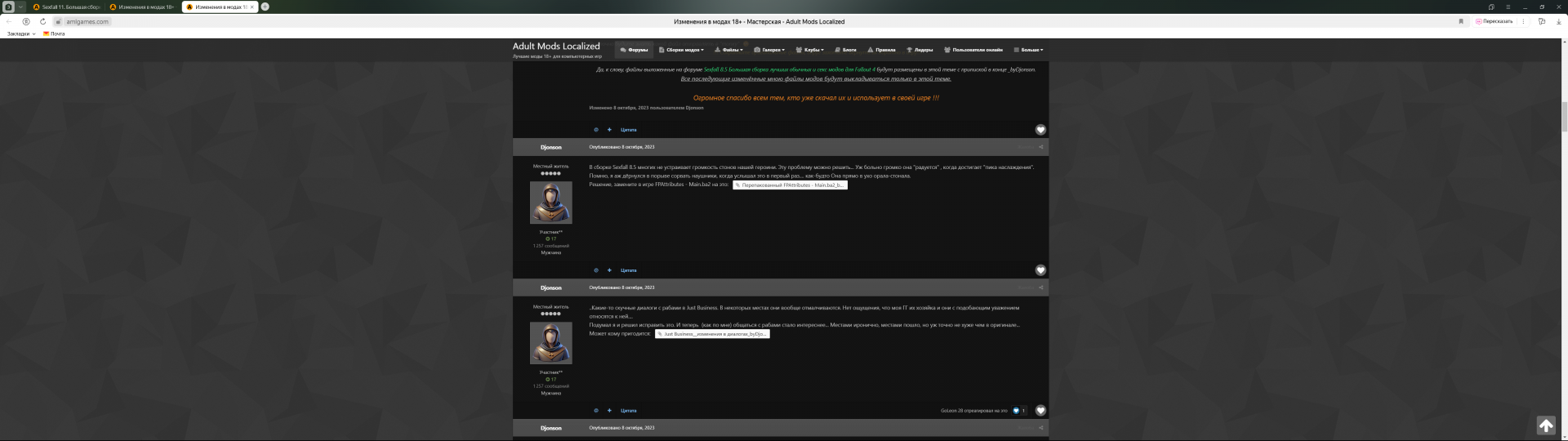Click multi-quote plus on FPAttributes post

pos(609,270)
